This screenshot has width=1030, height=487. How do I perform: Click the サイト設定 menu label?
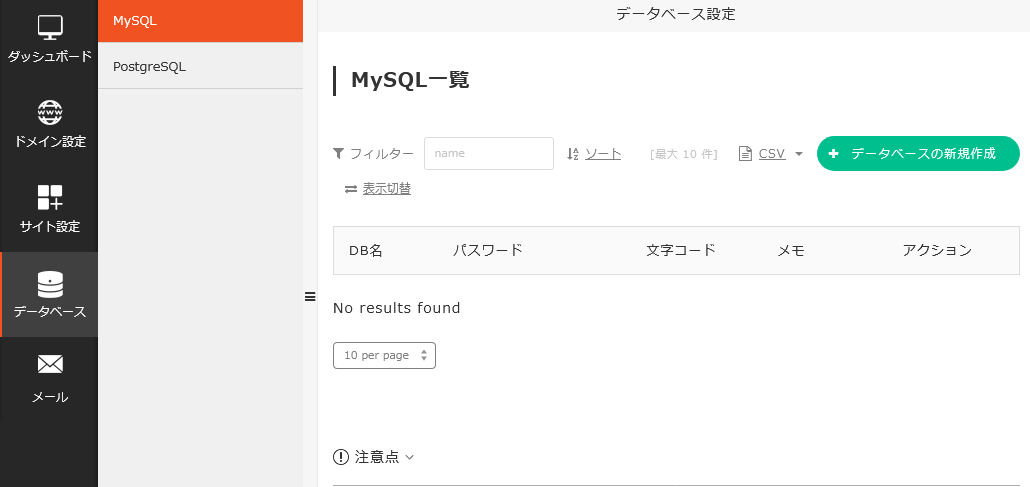click(x=50, y=227)
